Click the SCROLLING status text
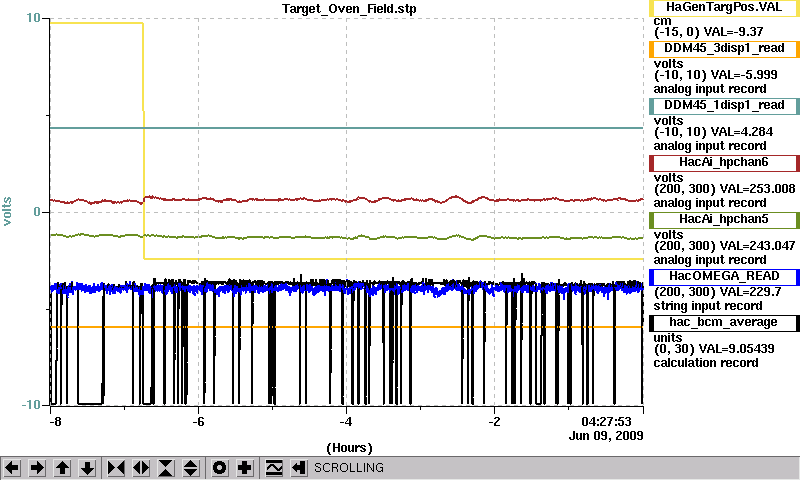 click(x=348, y=468)
